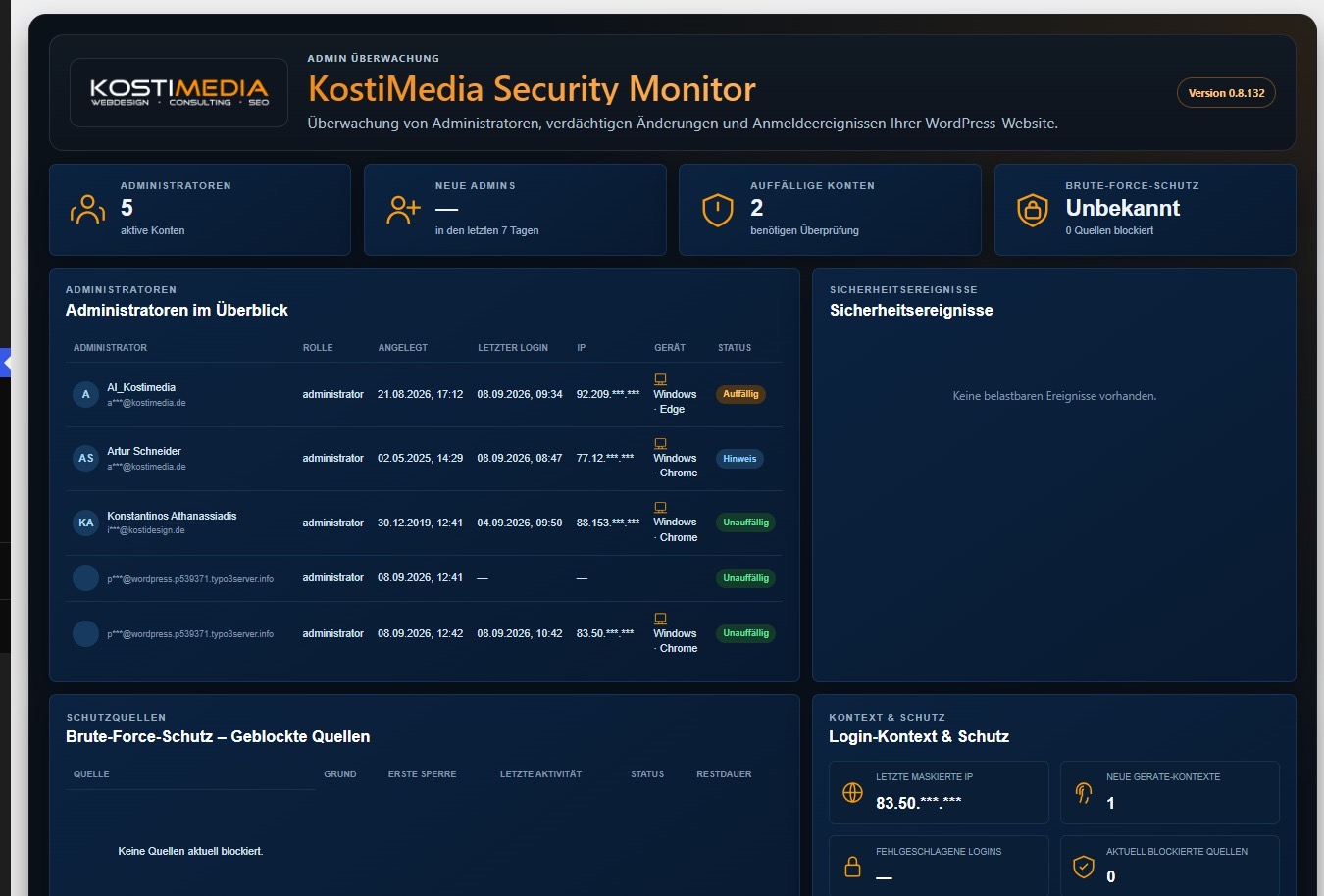The width and height of the screenshot is (1324, 896).
Task: Click the Version 0.8.132 badge
Action: pos(1226,93)
